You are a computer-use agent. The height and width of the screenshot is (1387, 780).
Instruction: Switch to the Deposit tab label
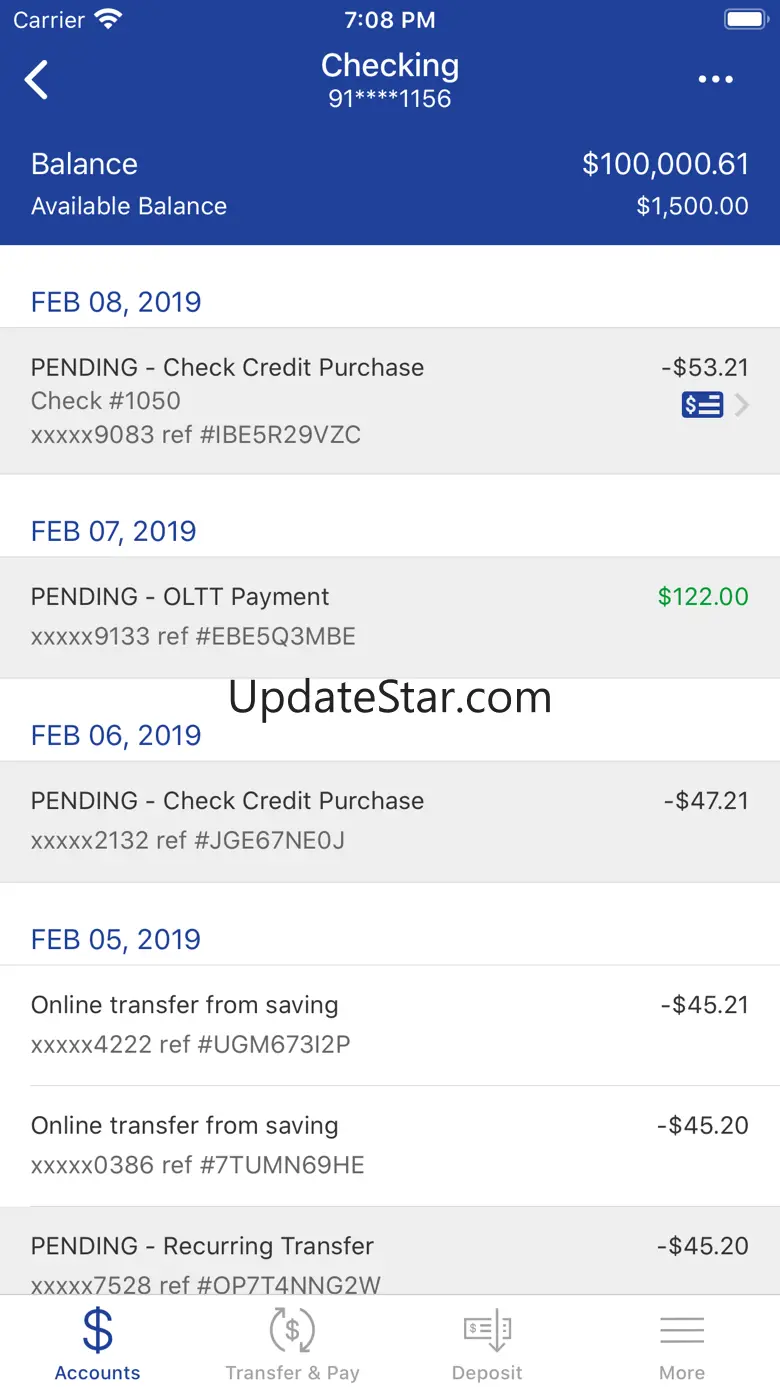(487, 1373)
